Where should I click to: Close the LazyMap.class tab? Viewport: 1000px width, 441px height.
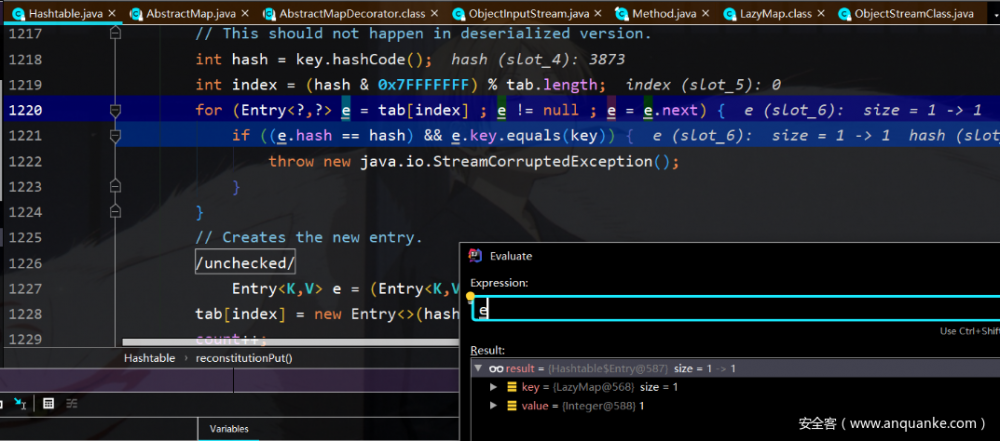820,13
